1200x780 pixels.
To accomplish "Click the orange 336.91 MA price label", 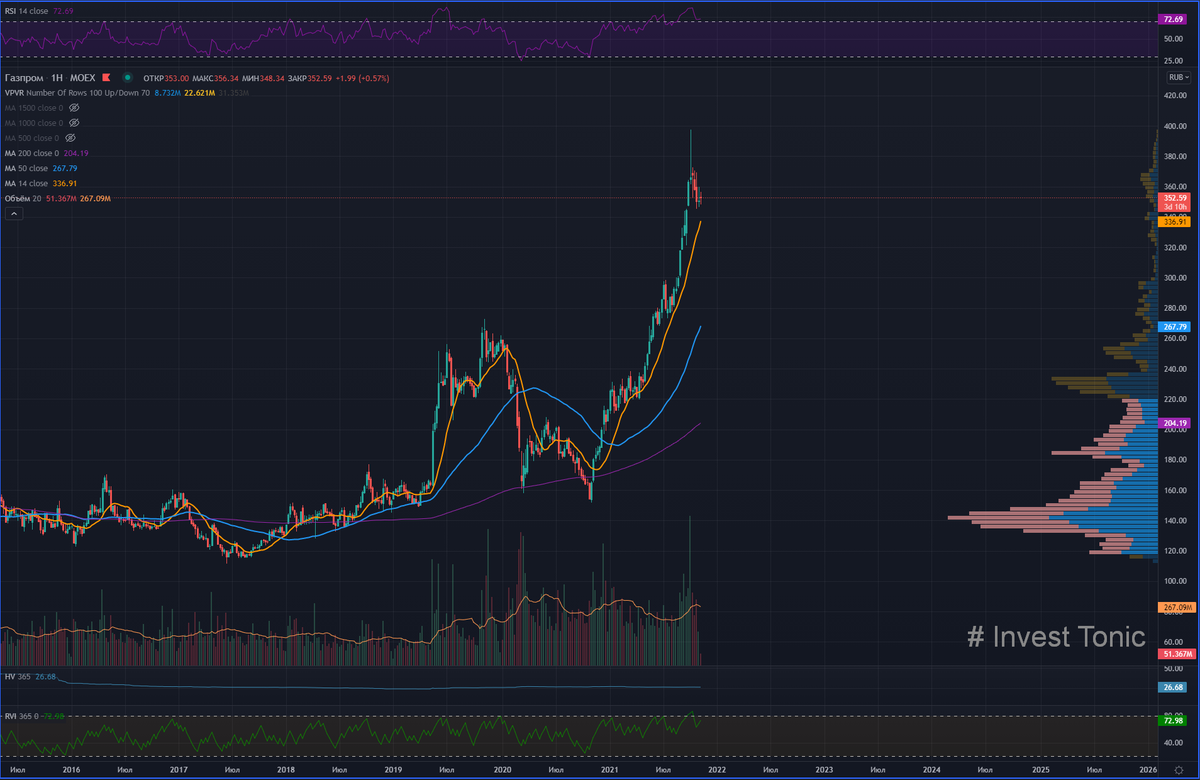I will click(1173, 221).
